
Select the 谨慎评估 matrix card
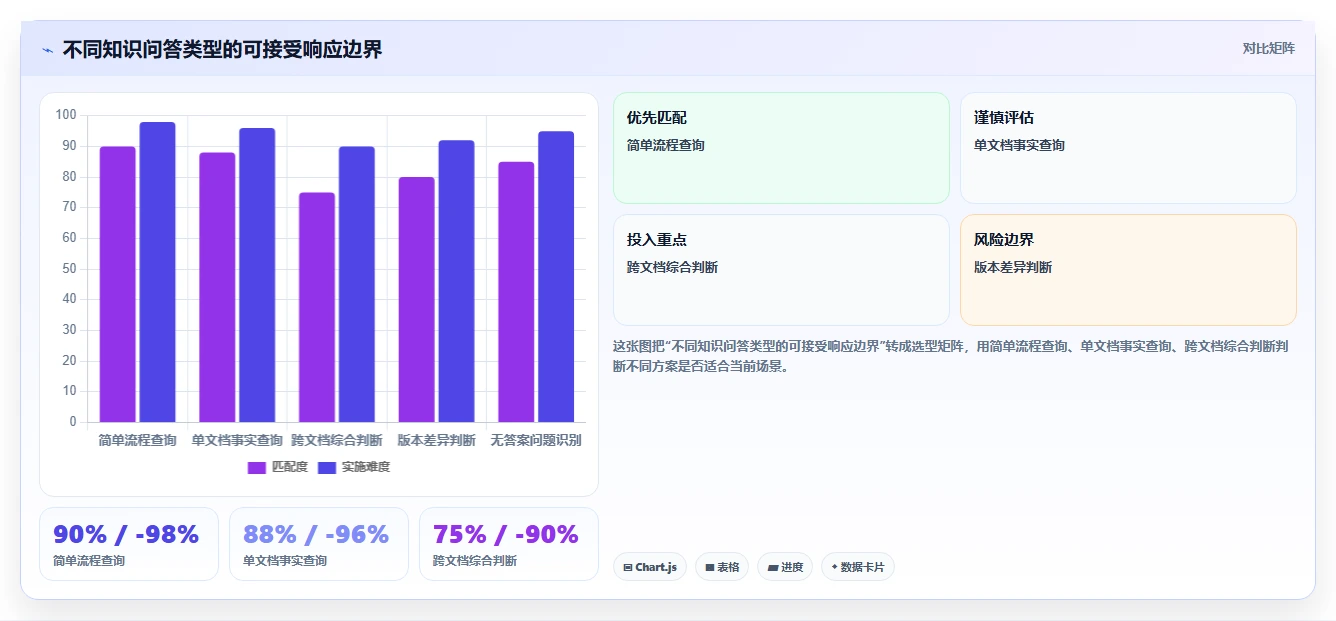tap(1128, 148)
